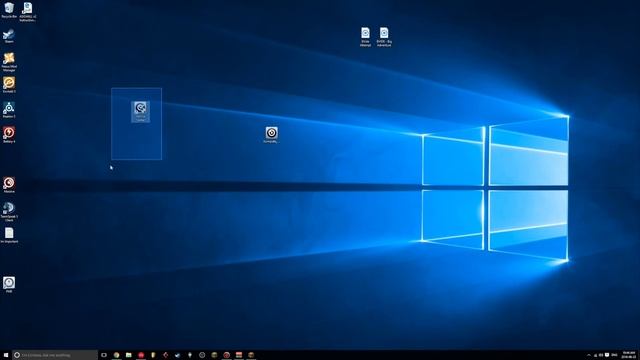640x360 pixels.
Task: Open the taskbar clock and date
Action: [629, 355]
